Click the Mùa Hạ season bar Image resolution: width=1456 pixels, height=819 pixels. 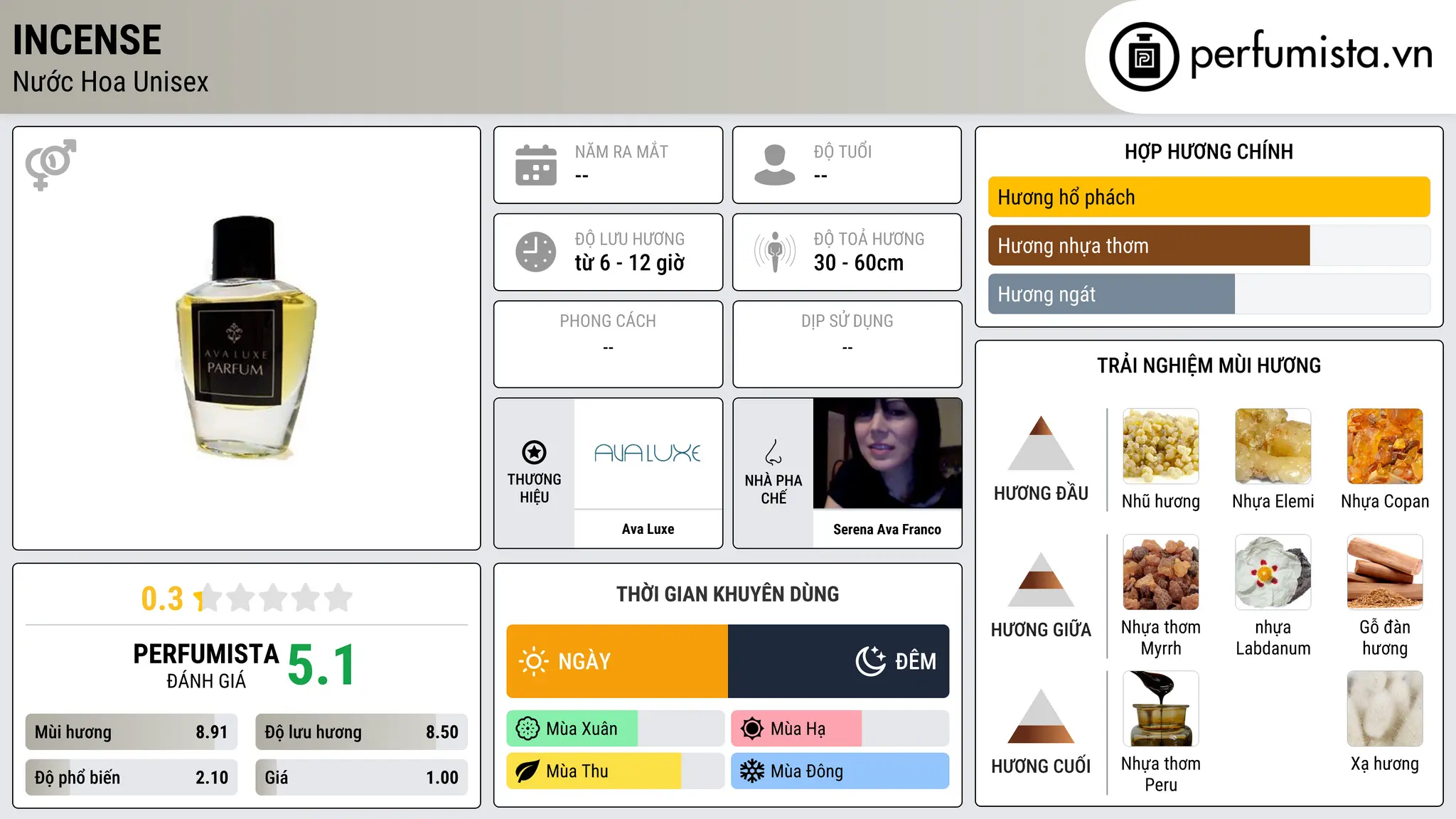(x=840, y=729)
